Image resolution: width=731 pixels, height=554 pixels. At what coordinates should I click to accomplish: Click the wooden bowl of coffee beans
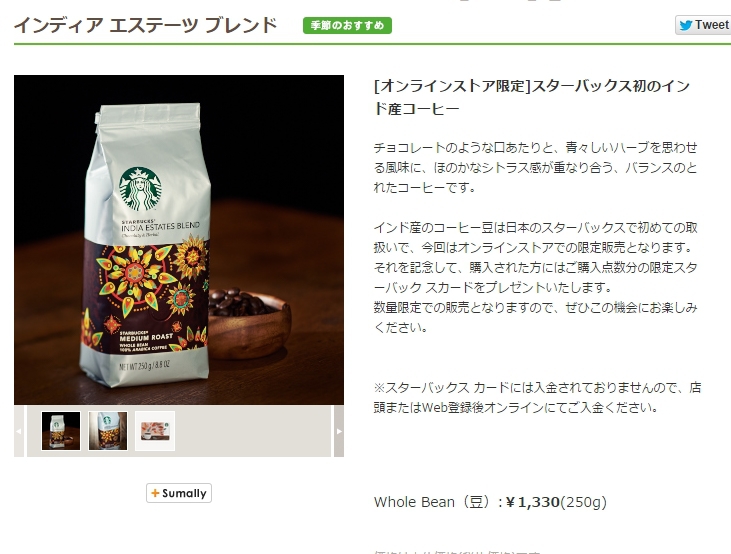coord(249,323)
